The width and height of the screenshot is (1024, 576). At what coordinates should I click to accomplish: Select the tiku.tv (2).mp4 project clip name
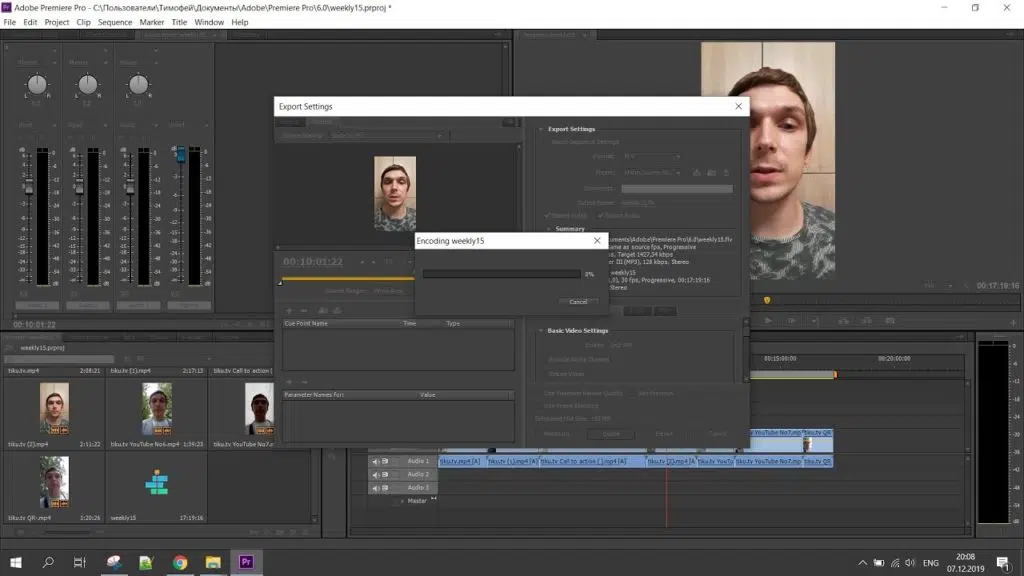coord(28,444)
